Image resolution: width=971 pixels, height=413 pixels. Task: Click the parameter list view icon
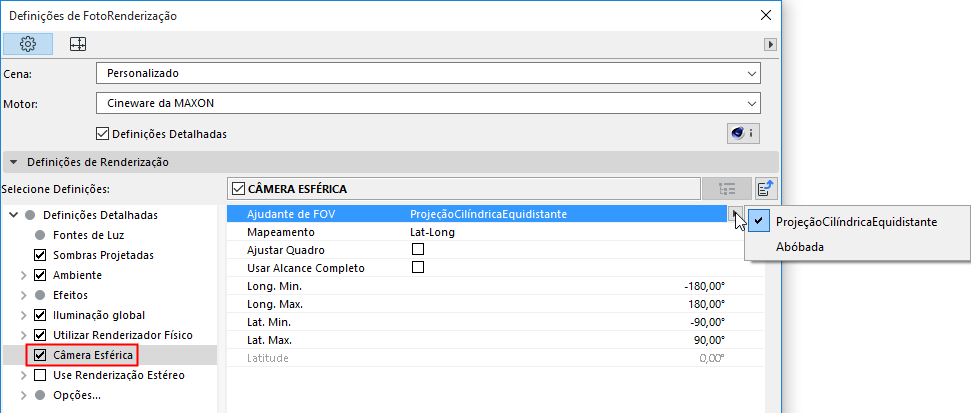tap(727, 189)
